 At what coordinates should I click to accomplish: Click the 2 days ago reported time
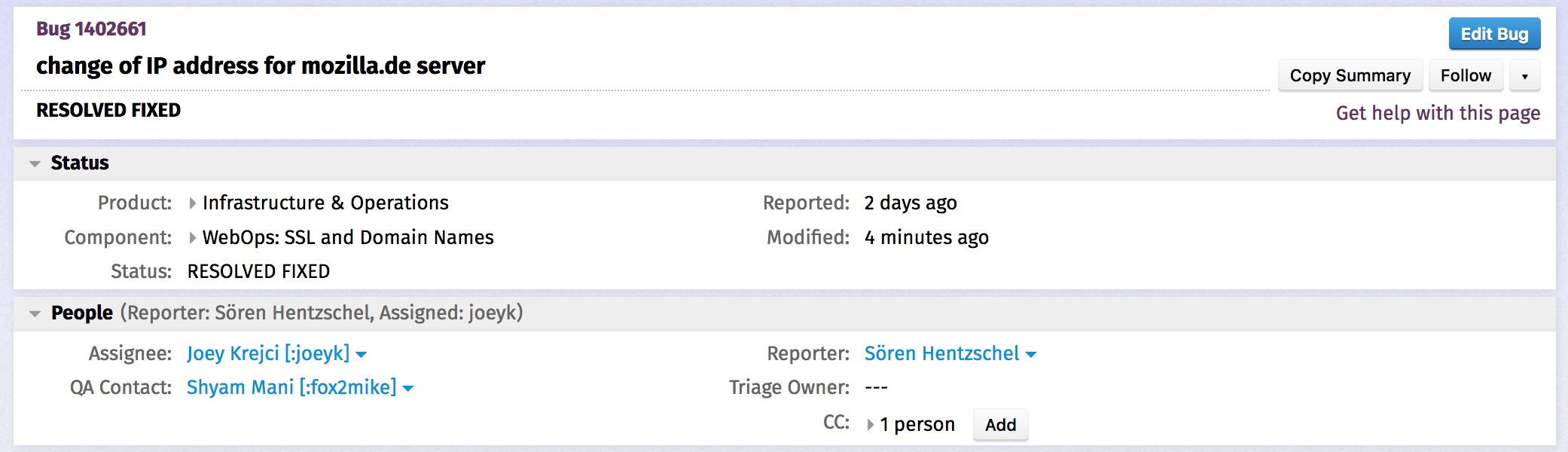(911, 203)
